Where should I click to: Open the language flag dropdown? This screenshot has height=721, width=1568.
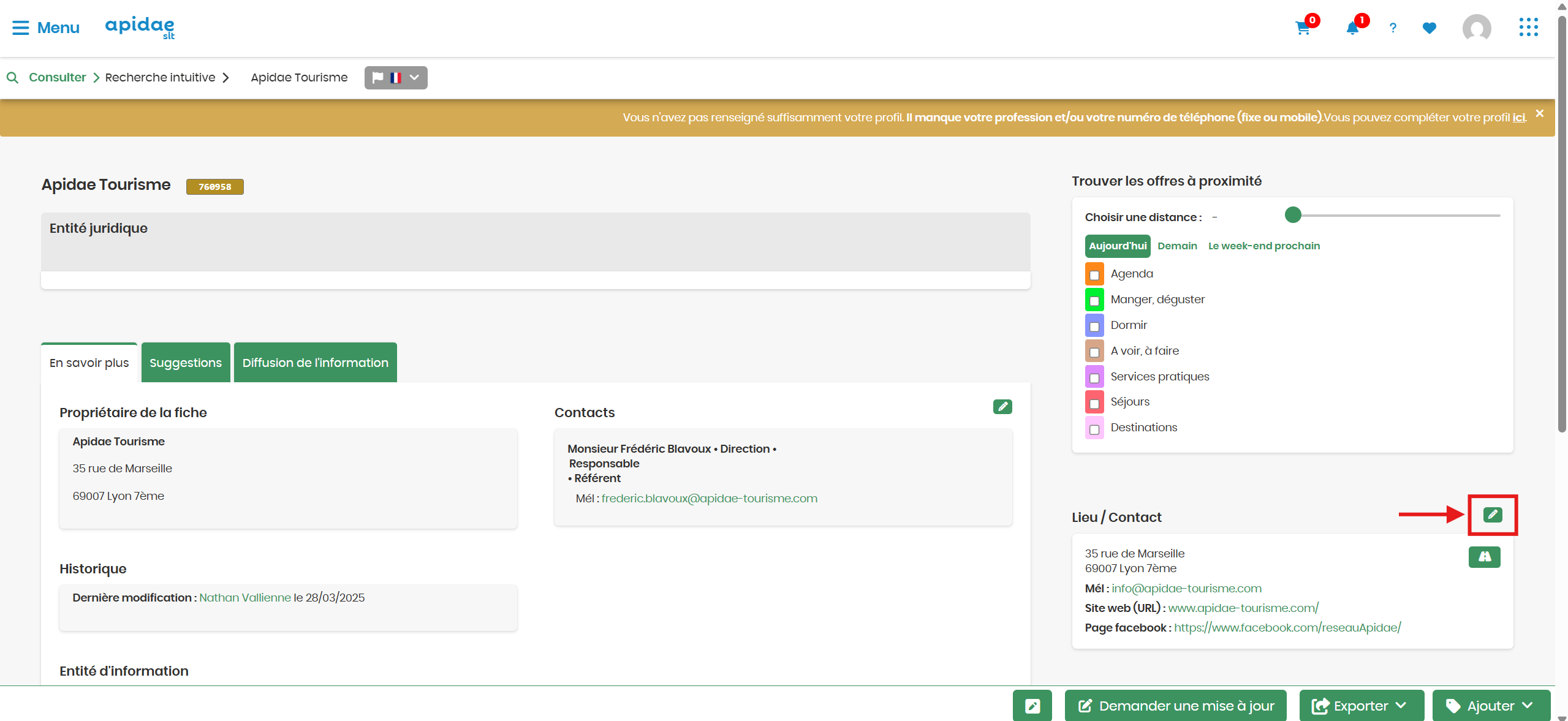[396, 78]
